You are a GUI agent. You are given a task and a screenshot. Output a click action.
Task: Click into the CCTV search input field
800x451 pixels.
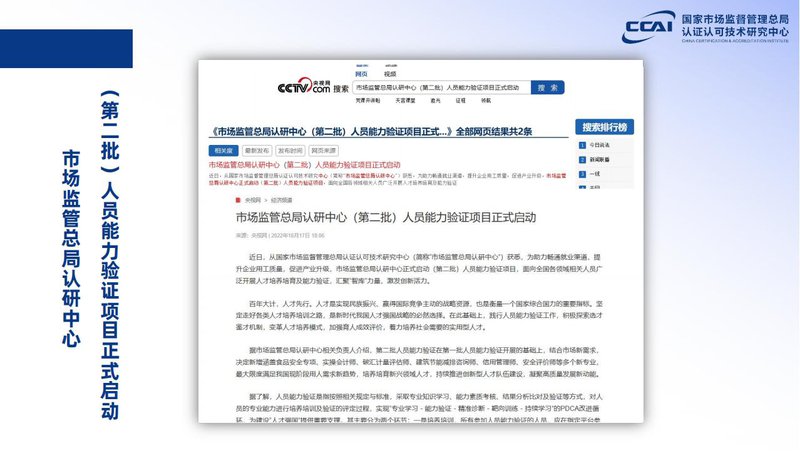440,88
